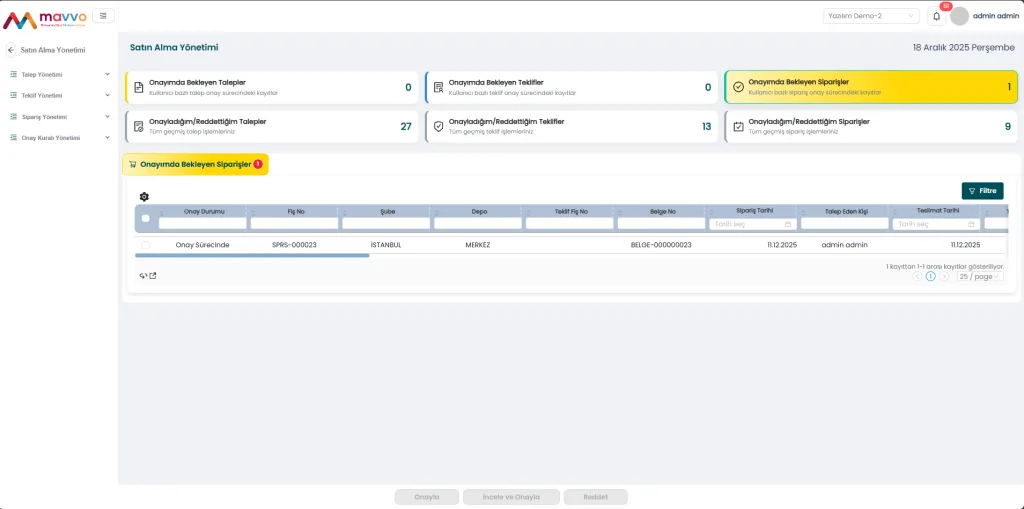
Task: Click the Onayla button
Action: pyautogui.click(x=426, y=497)
